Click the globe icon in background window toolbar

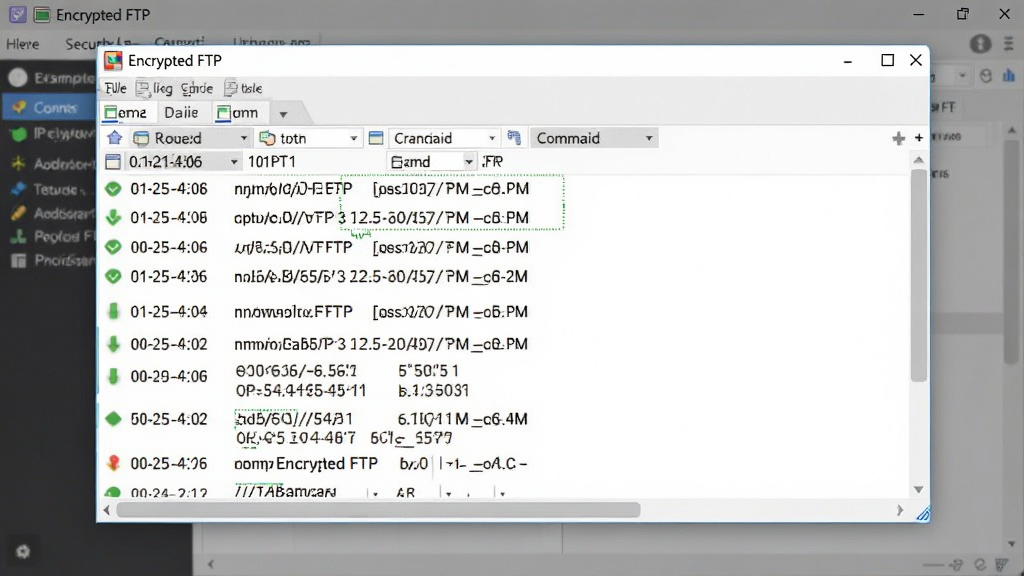click(985, 76)
